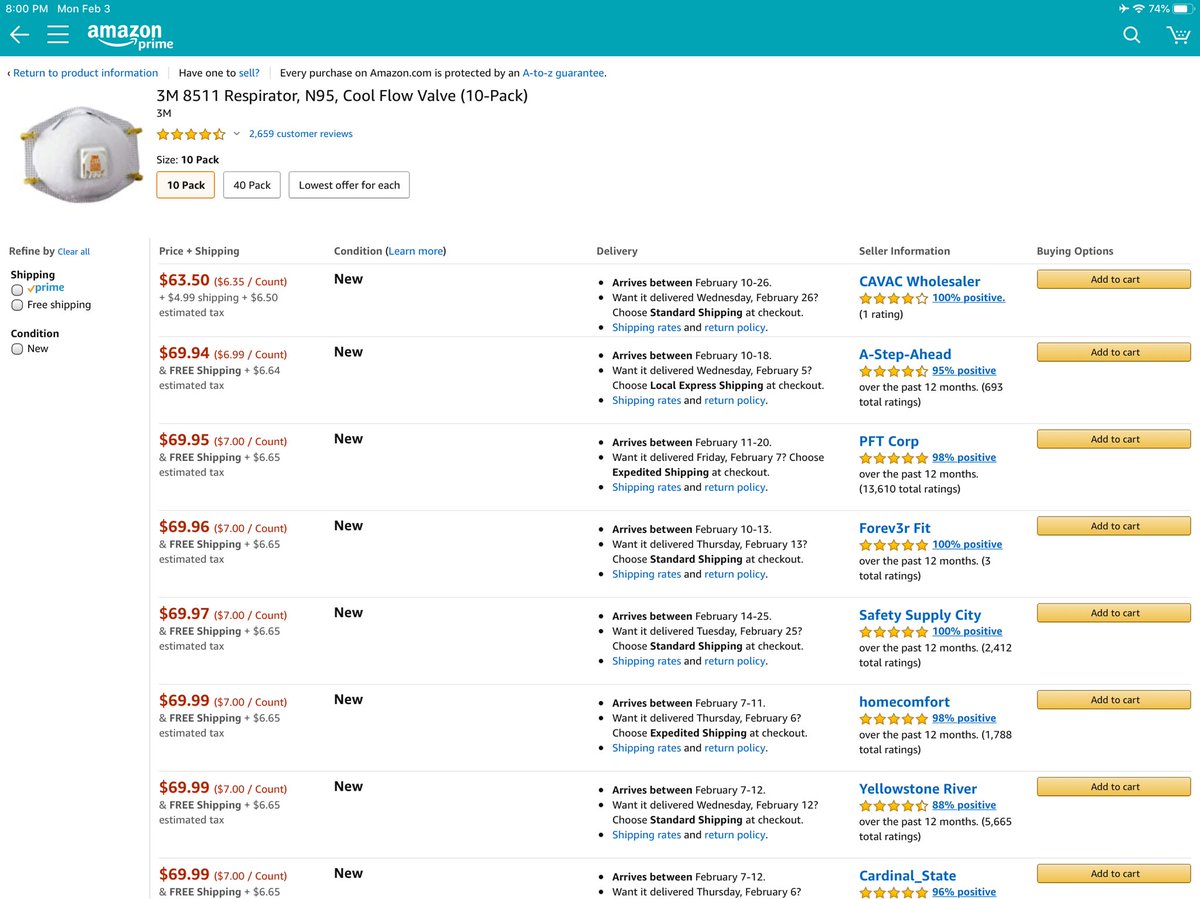
Task: Add Yellowstone River offer to cart
Action: [1114, 788]
